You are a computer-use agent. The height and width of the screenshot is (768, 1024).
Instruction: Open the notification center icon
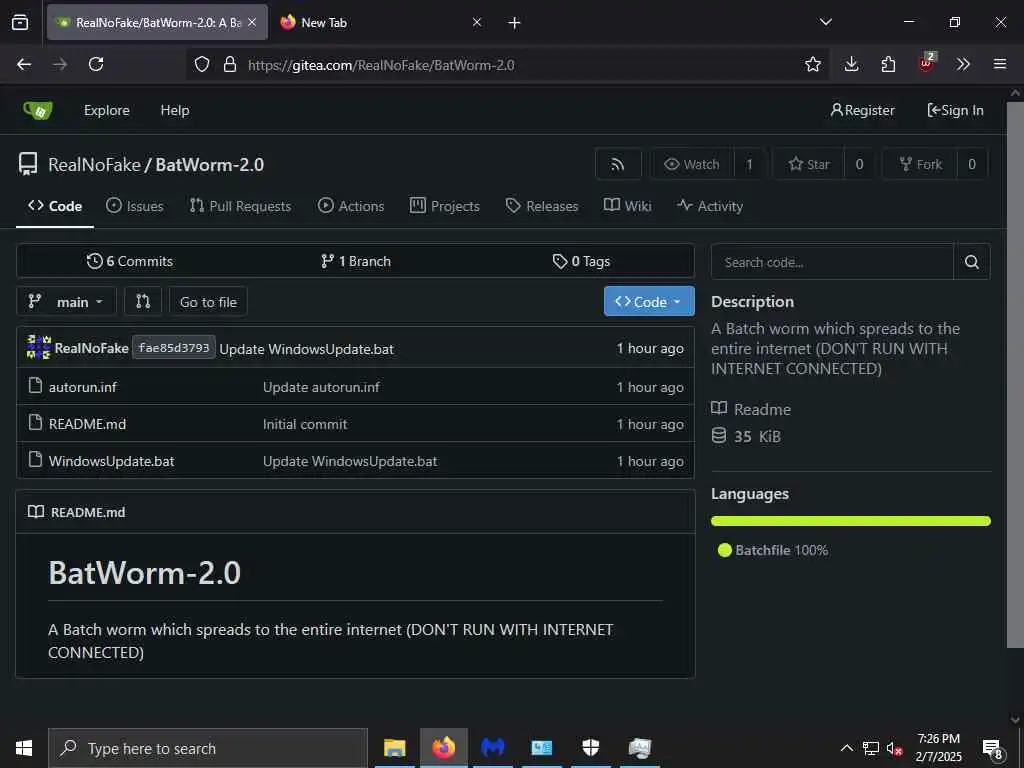(x=993, y=748)
